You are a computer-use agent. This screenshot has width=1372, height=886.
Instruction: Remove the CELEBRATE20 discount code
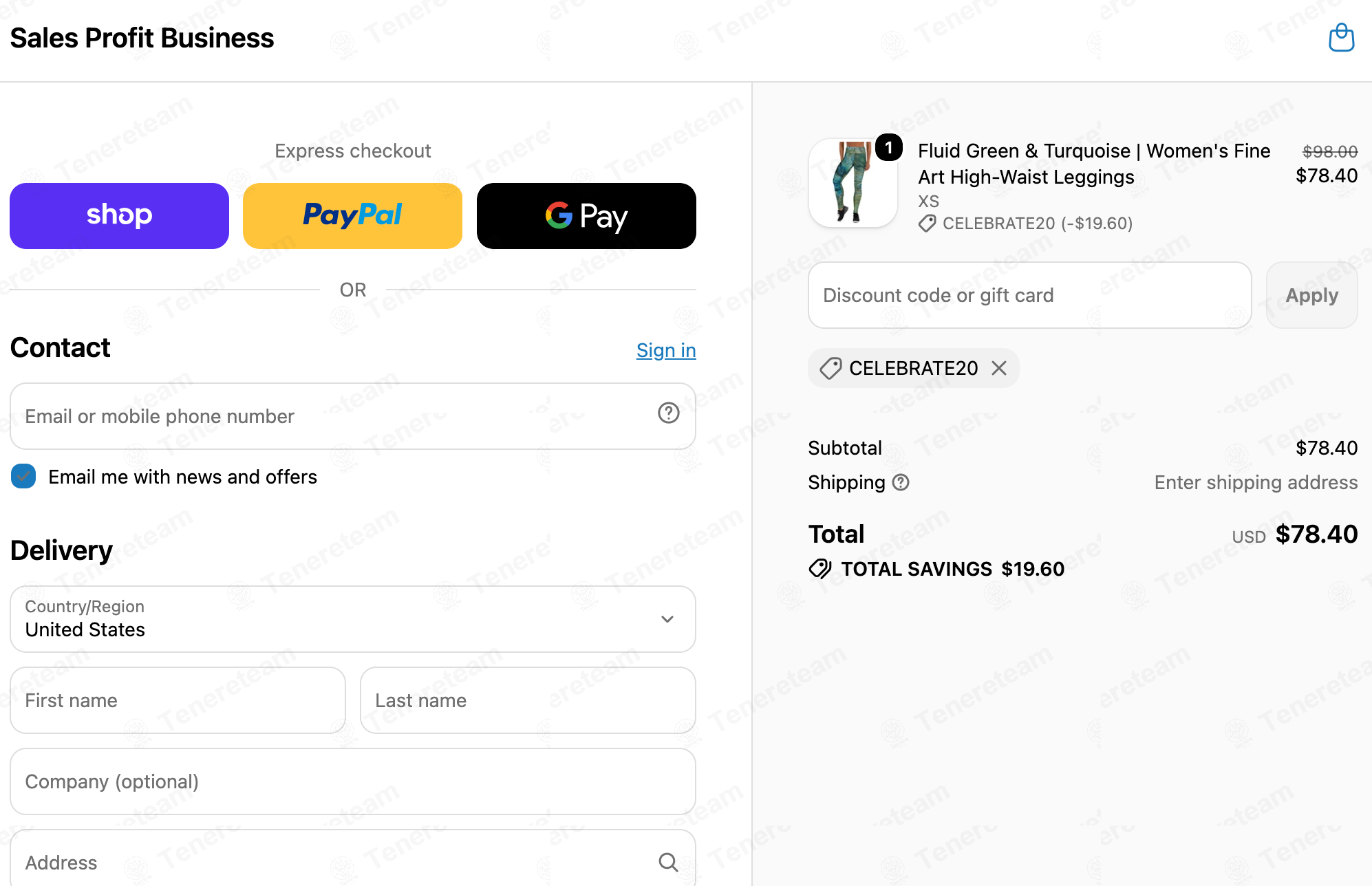pos(999,368)
